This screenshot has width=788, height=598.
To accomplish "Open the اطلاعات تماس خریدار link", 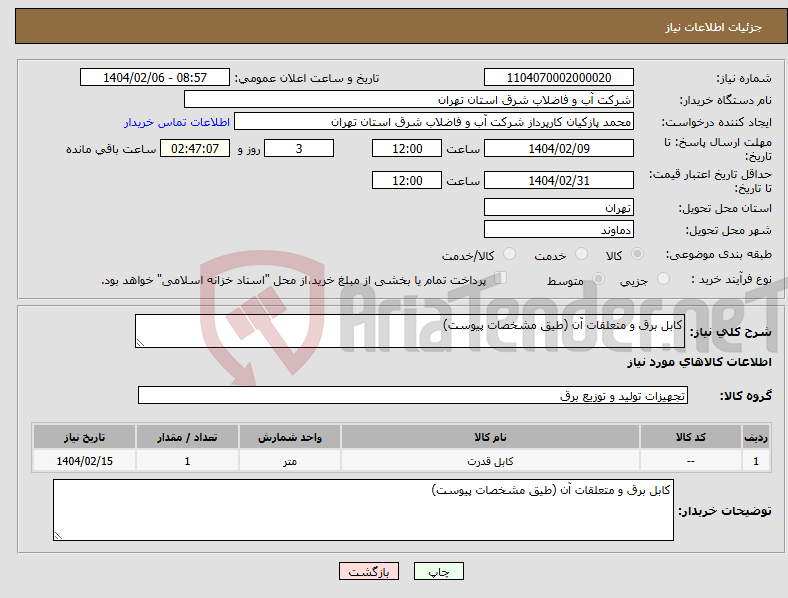I will coord(177,122).
